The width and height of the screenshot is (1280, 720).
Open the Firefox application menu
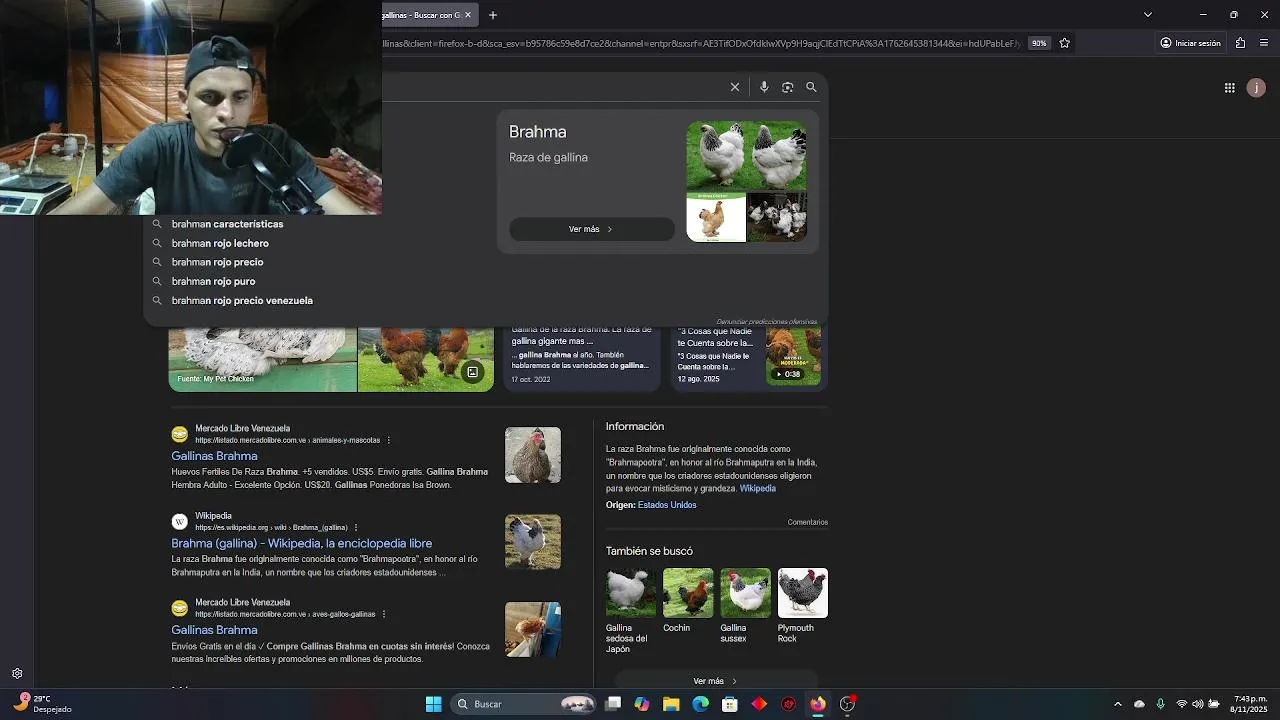pyautogui.click(x=1265, y=43)
